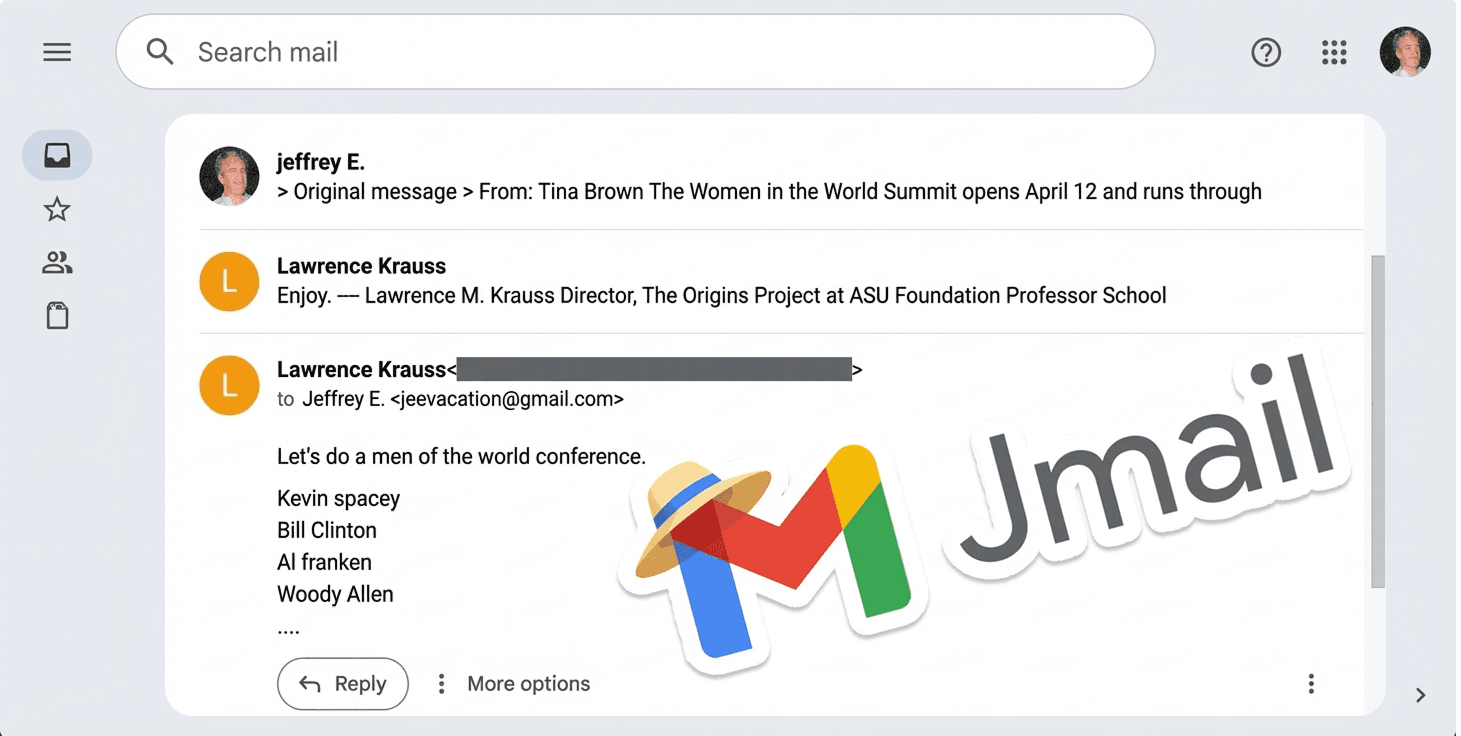The width and height of the screenshot is (1461, 736).
Task: Open More options three-dot menu
Action: point(441,683)
